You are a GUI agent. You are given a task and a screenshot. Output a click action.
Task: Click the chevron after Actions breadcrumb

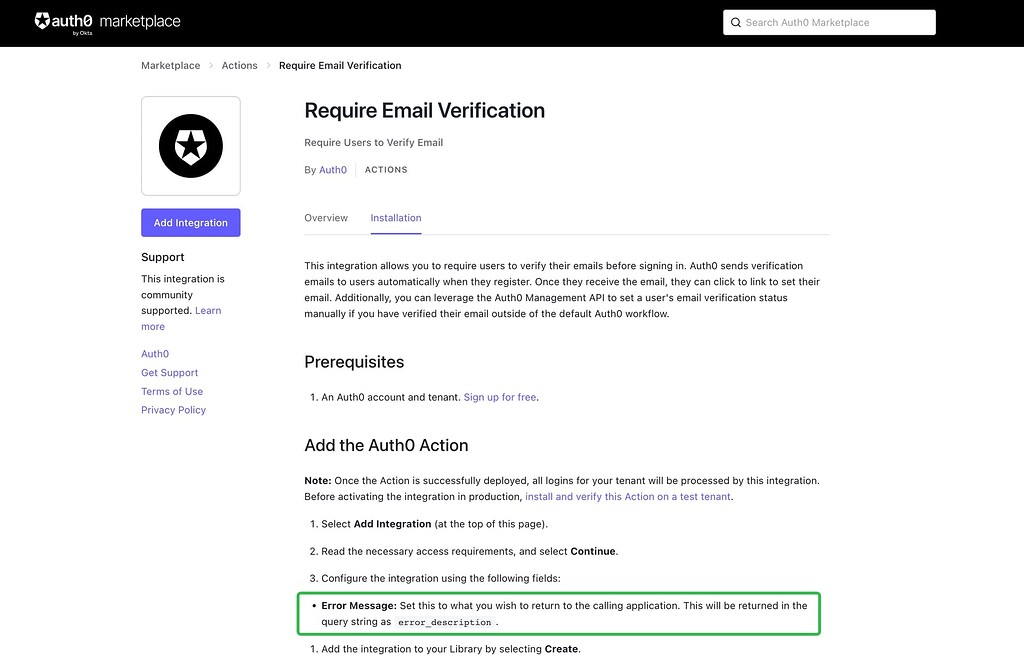(x=268, y=65)
